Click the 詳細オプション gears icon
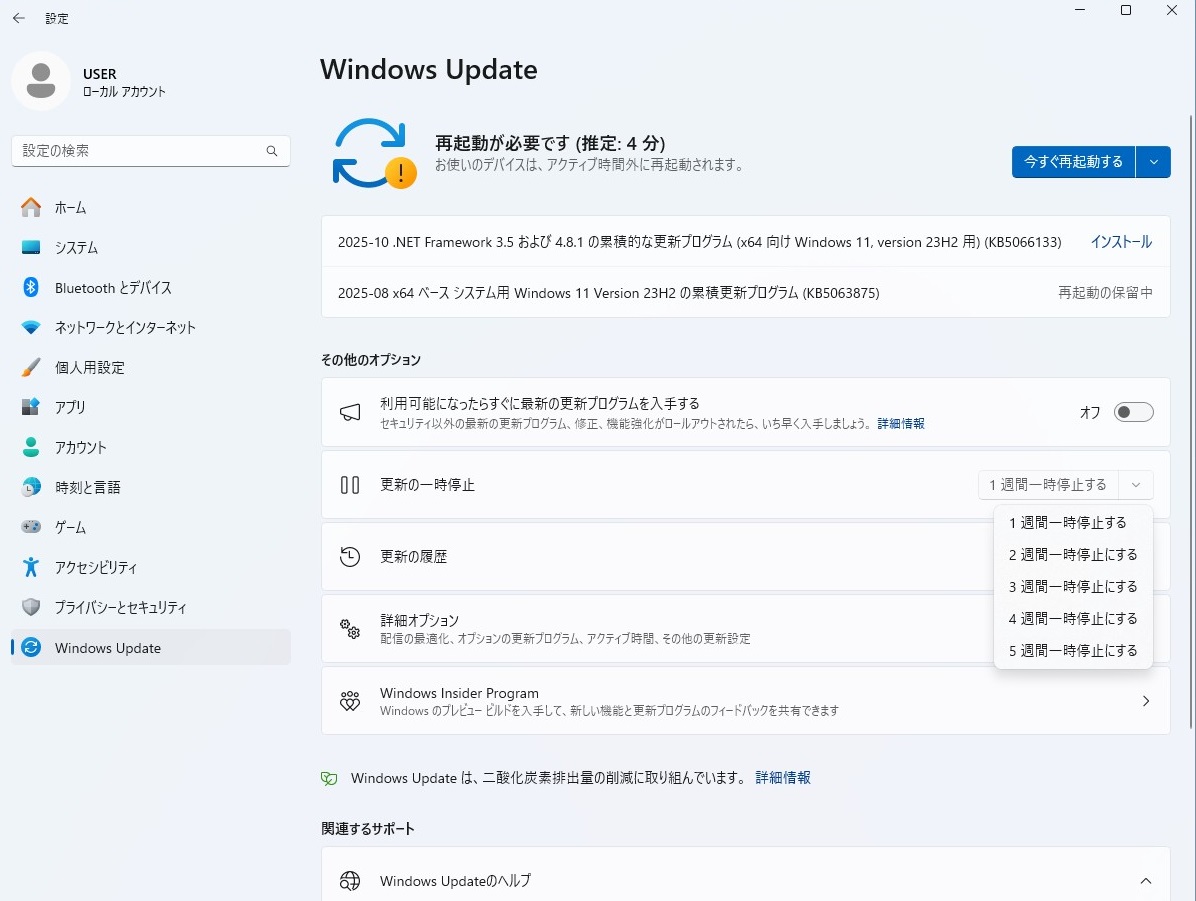 tap(350, 629)
